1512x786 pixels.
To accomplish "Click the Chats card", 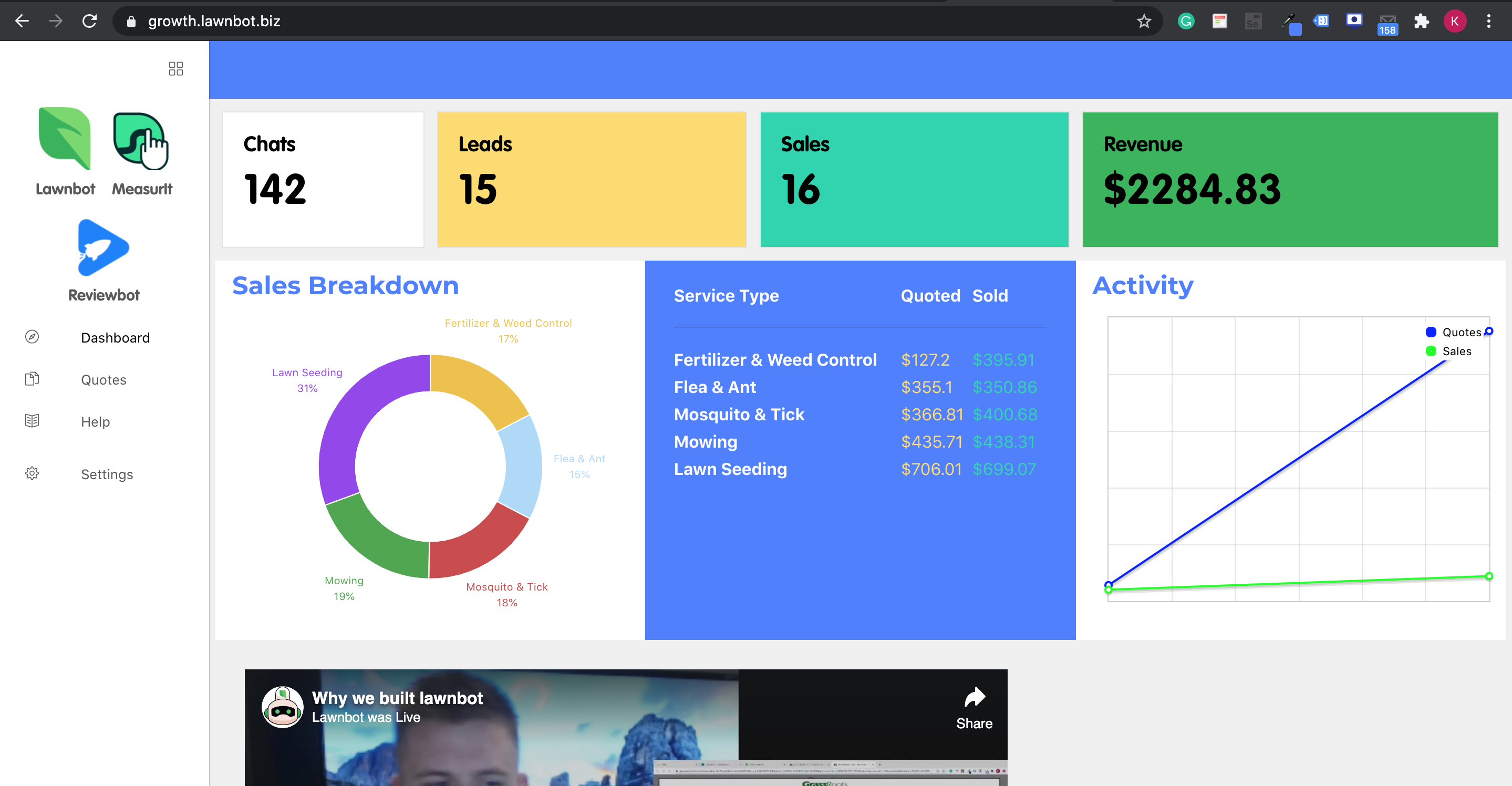I will point(323,179).
